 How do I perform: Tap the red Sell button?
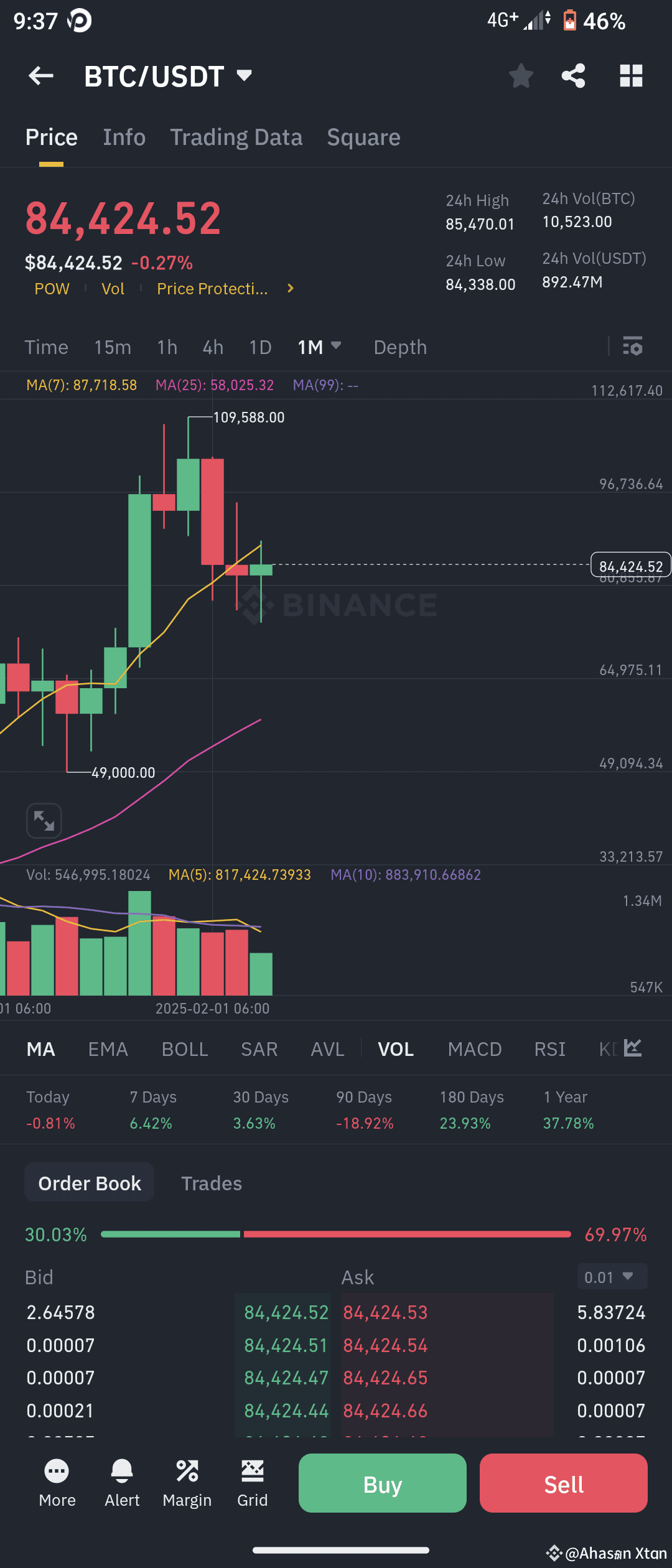[564, 1483]
